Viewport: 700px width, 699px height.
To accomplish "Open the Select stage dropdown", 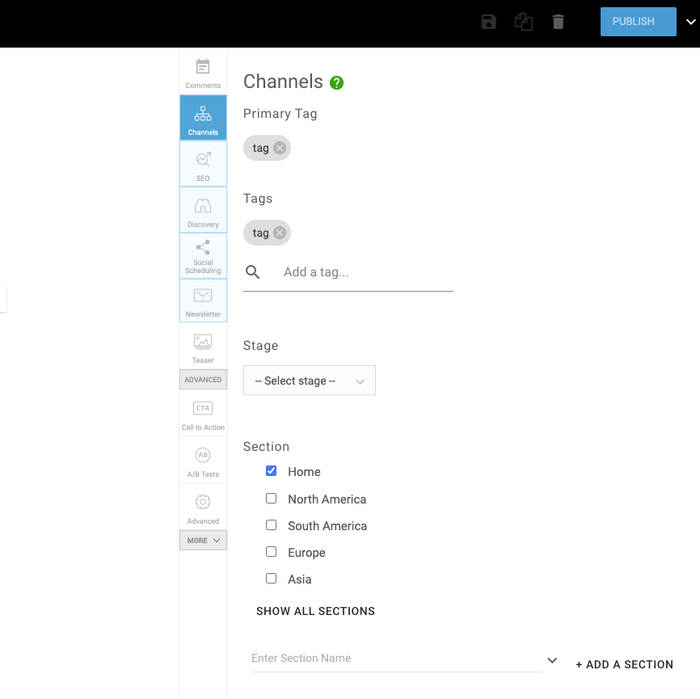I will [x=309, y=381].
